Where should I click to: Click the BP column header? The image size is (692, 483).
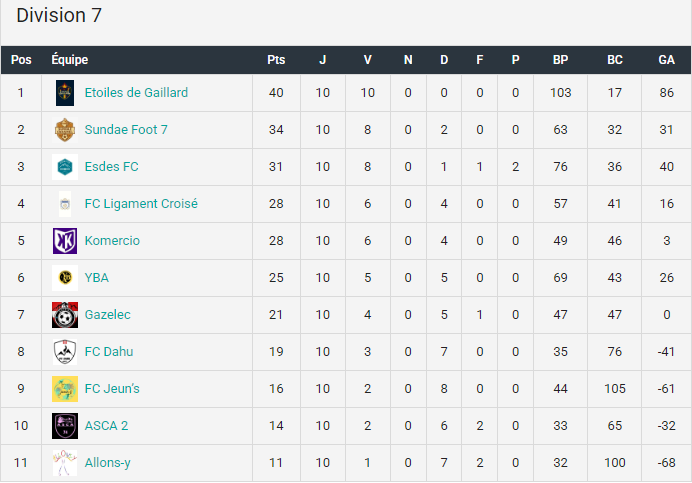(560, 60)
